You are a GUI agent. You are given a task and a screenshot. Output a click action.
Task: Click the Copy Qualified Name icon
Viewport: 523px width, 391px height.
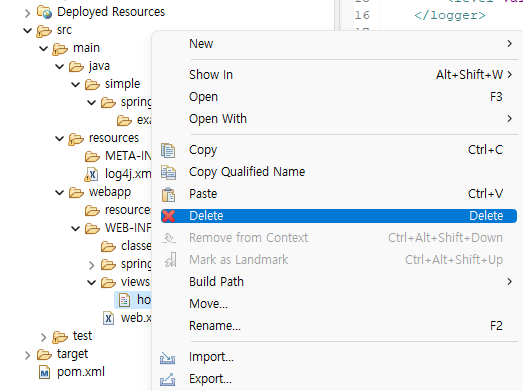tap(168, 172)
